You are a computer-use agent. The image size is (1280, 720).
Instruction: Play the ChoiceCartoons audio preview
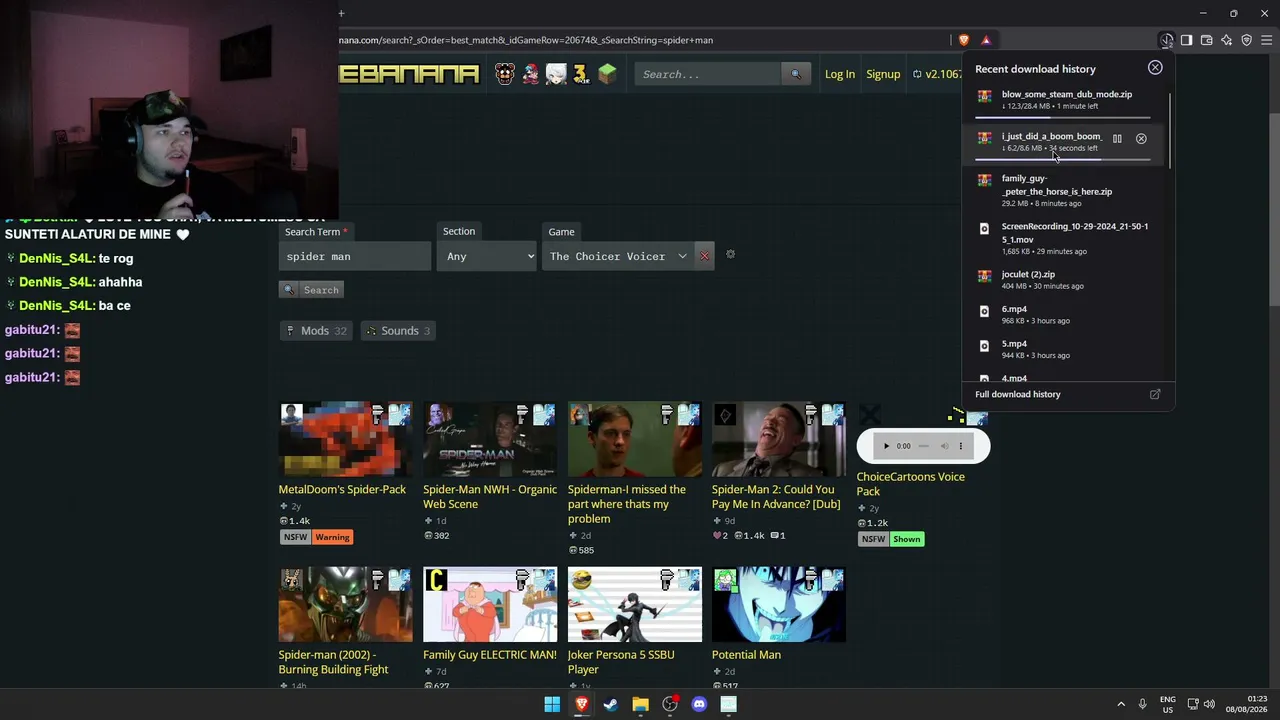click(x=885, y=446)
